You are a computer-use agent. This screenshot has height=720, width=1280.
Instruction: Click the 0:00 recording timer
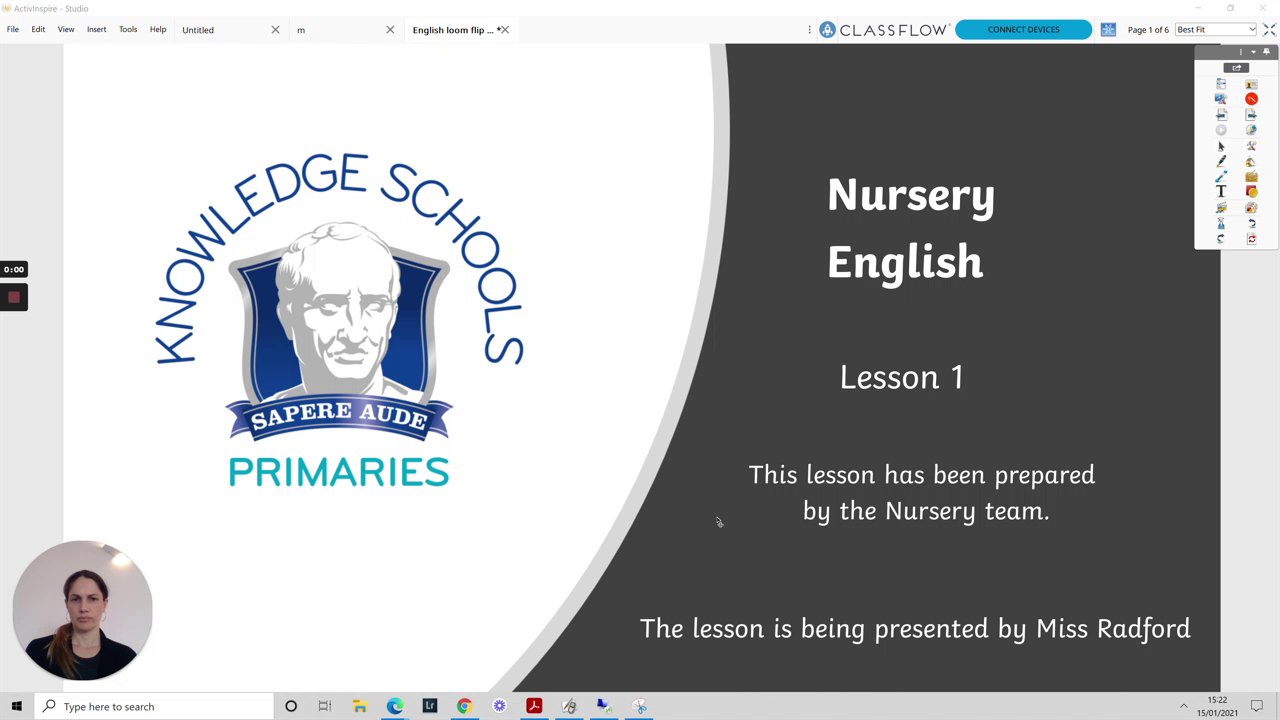14,269
